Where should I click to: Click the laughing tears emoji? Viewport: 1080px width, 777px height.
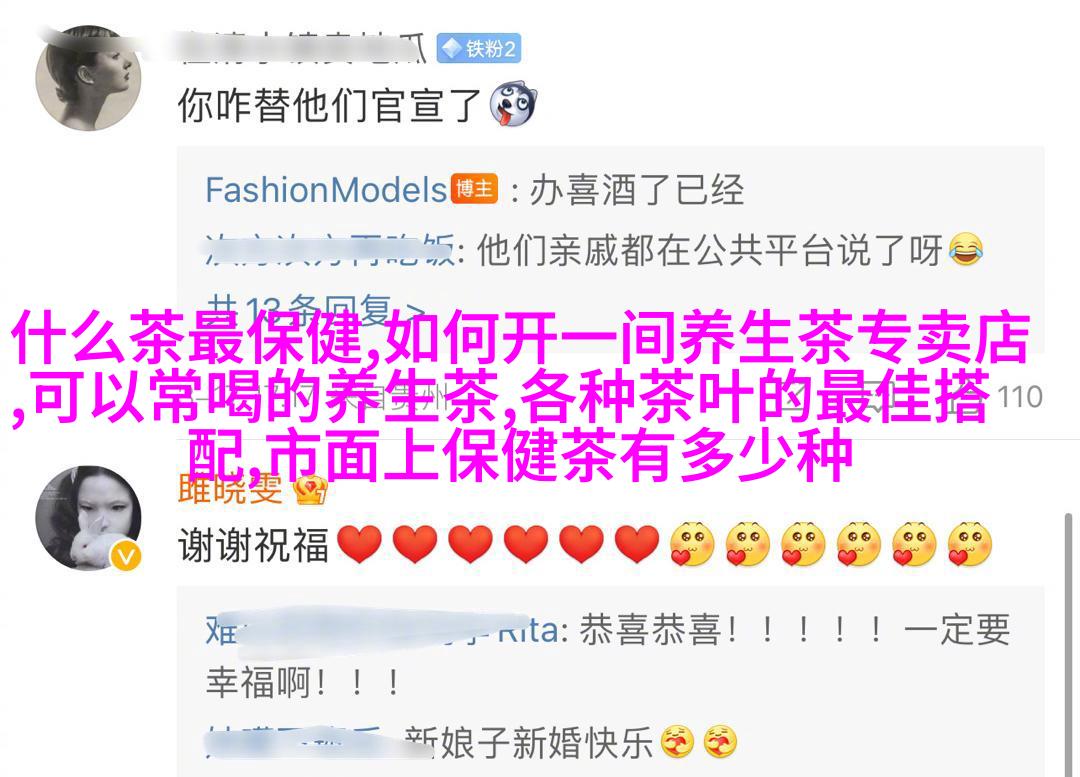(x=965, y=250)
